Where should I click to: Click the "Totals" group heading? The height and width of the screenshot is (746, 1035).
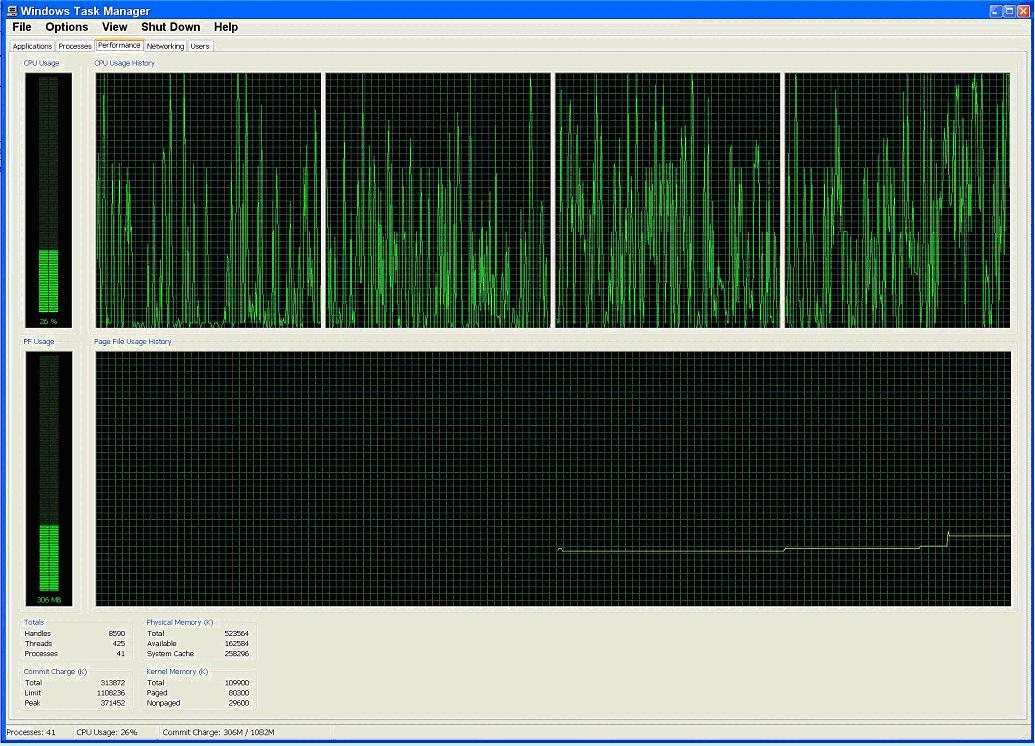34,622
